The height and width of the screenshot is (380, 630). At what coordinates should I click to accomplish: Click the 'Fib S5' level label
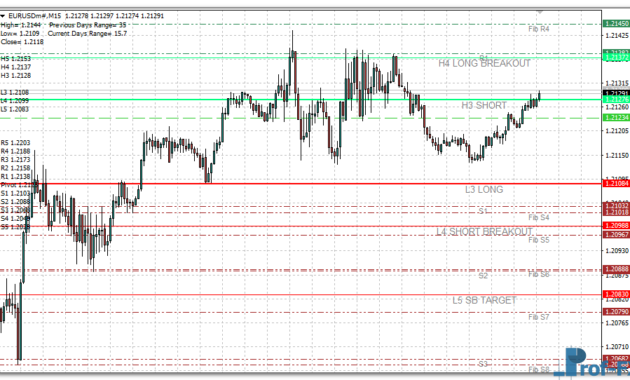539,240
